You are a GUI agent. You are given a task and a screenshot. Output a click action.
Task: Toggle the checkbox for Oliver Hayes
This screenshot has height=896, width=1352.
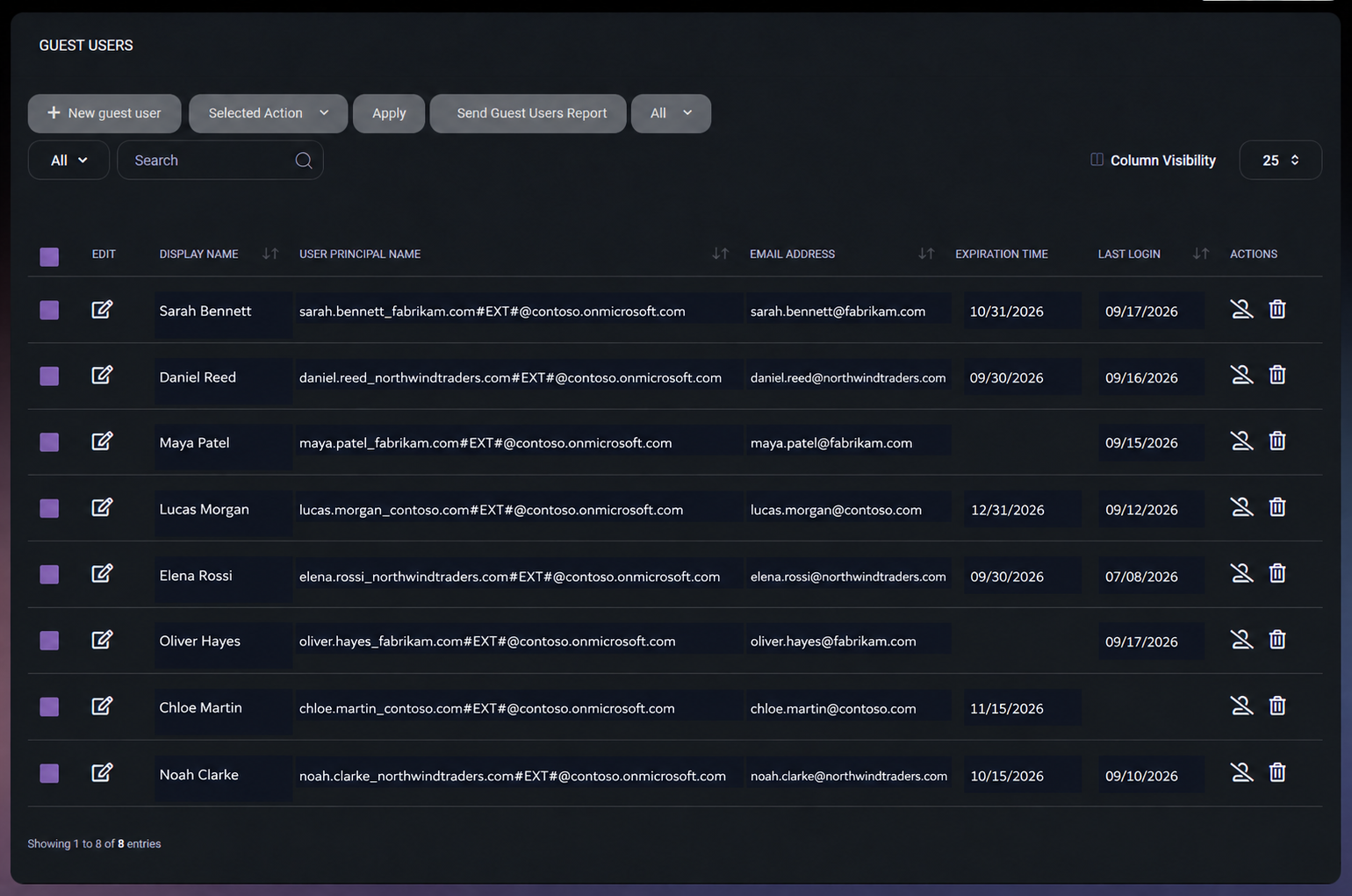pos(49,641)
